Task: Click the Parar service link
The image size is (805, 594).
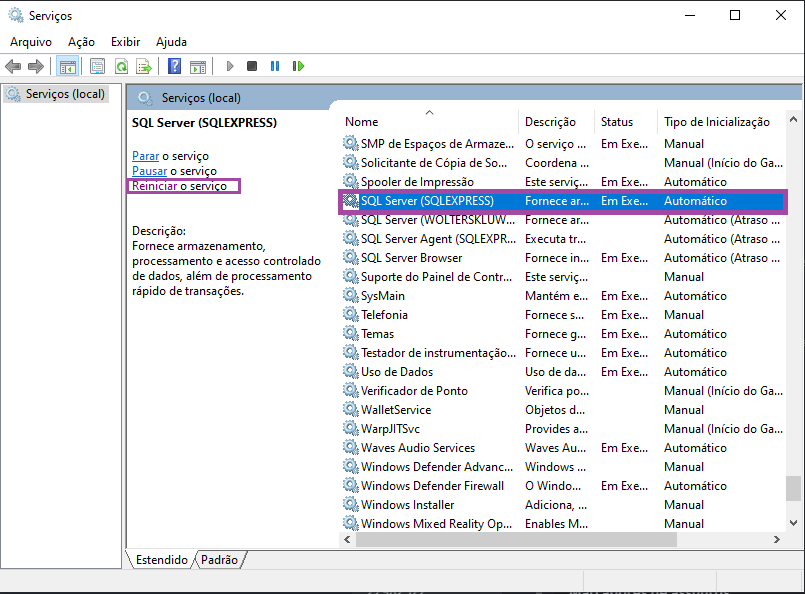Action: (x=146, y=156)
